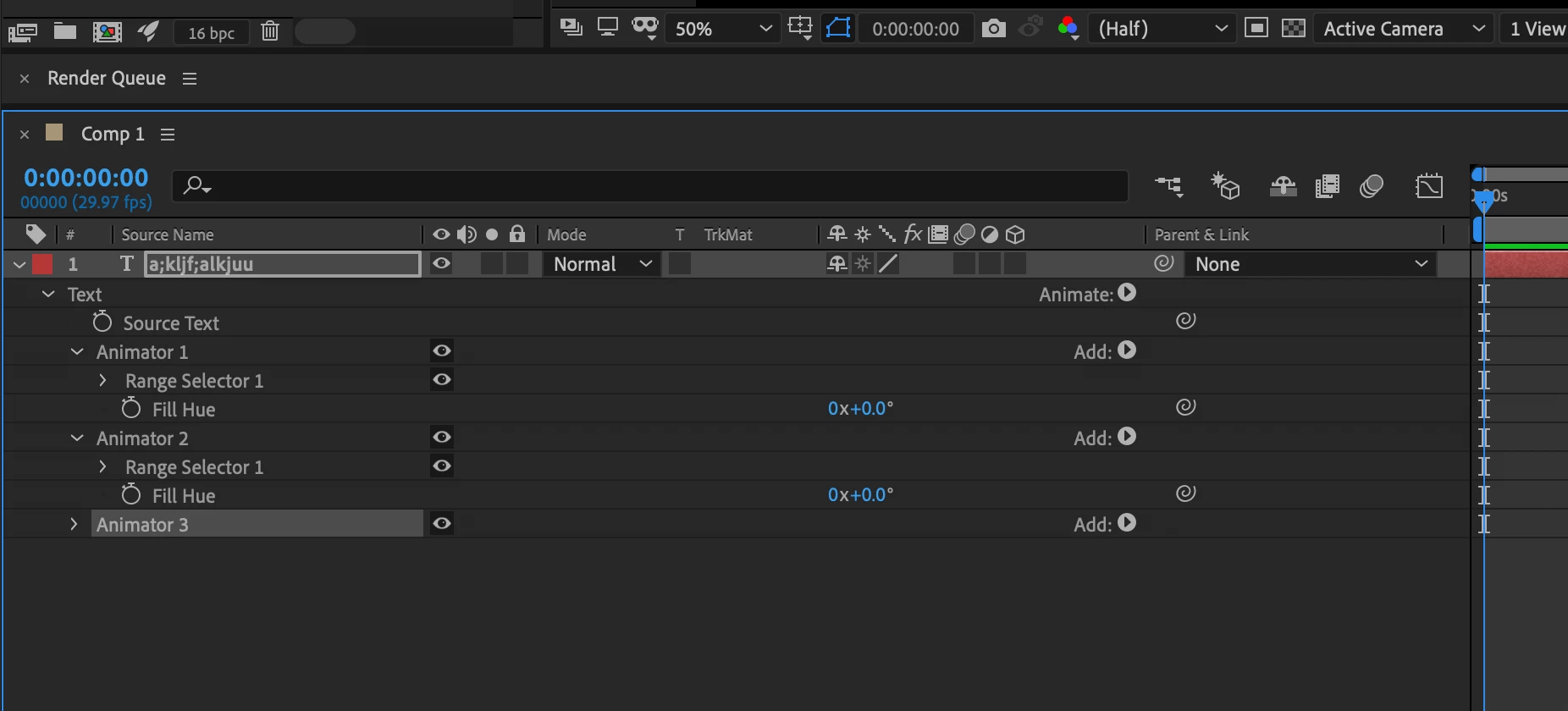This screenshot has width=1568, height=711.
Task: Toggle stopwatch for Source Text
Action: pos(102,322)
